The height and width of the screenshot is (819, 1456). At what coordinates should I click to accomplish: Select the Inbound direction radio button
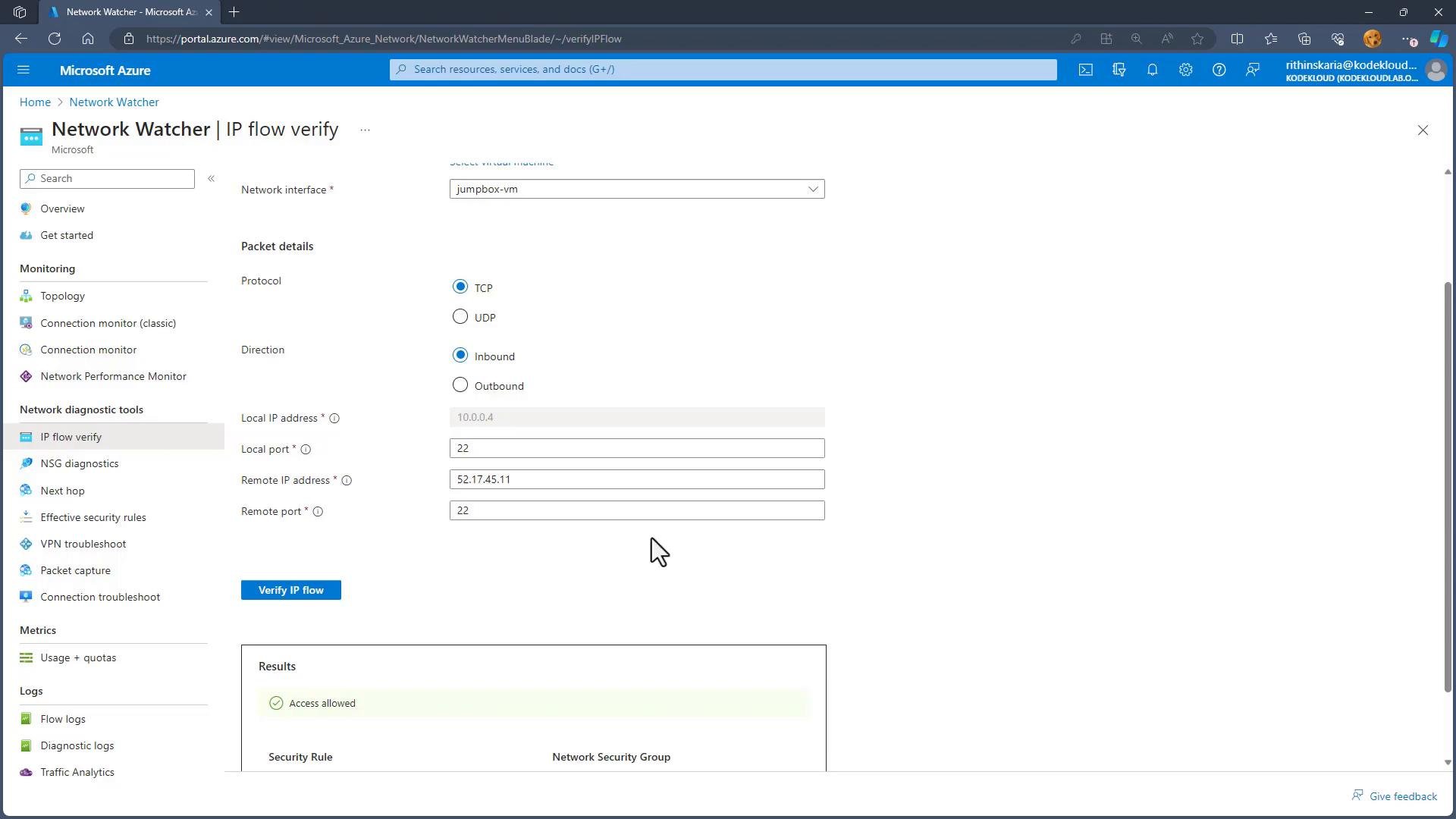pos(460,356)
